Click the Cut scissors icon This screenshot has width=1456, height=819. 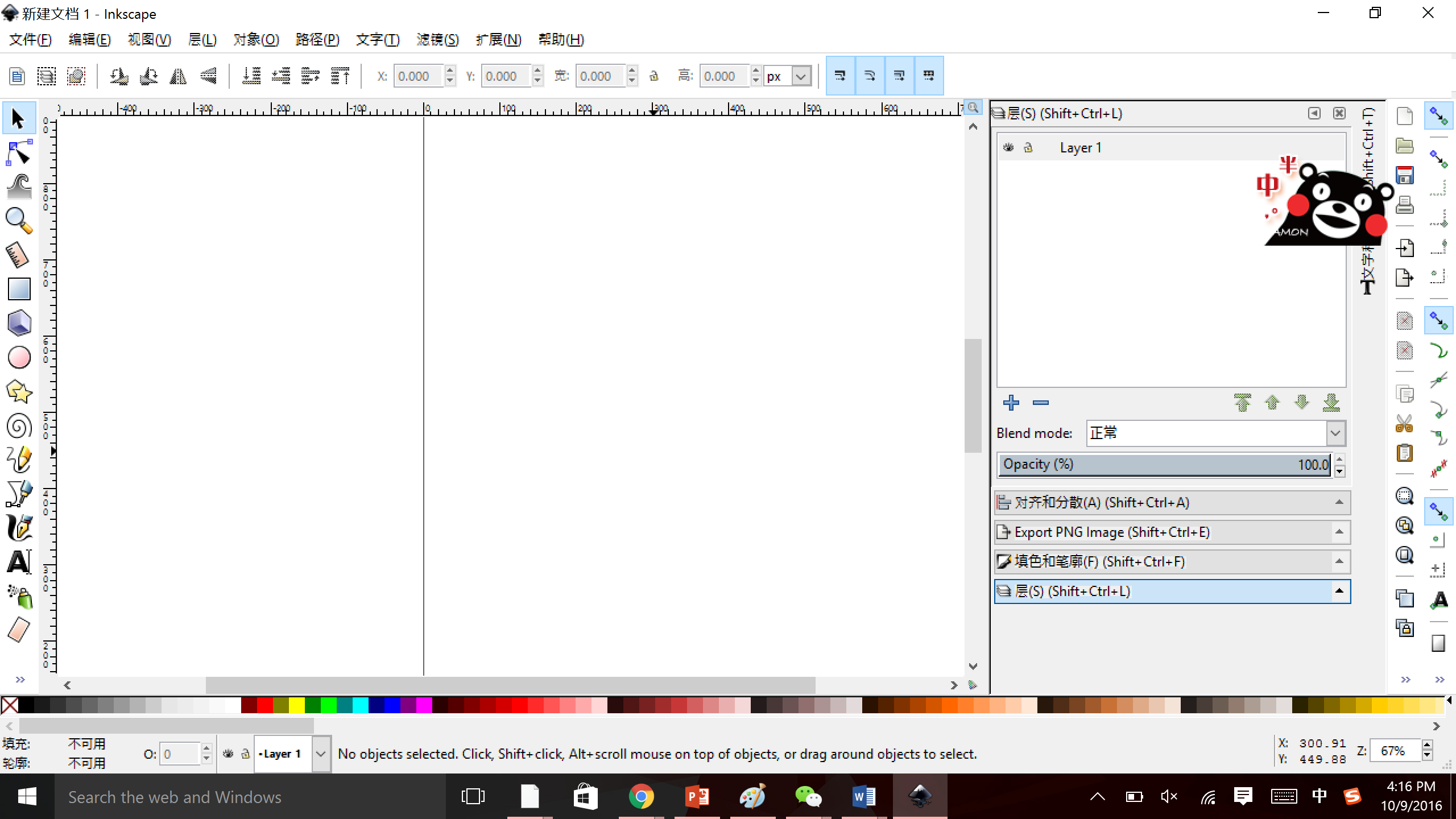click(1405, 423)
